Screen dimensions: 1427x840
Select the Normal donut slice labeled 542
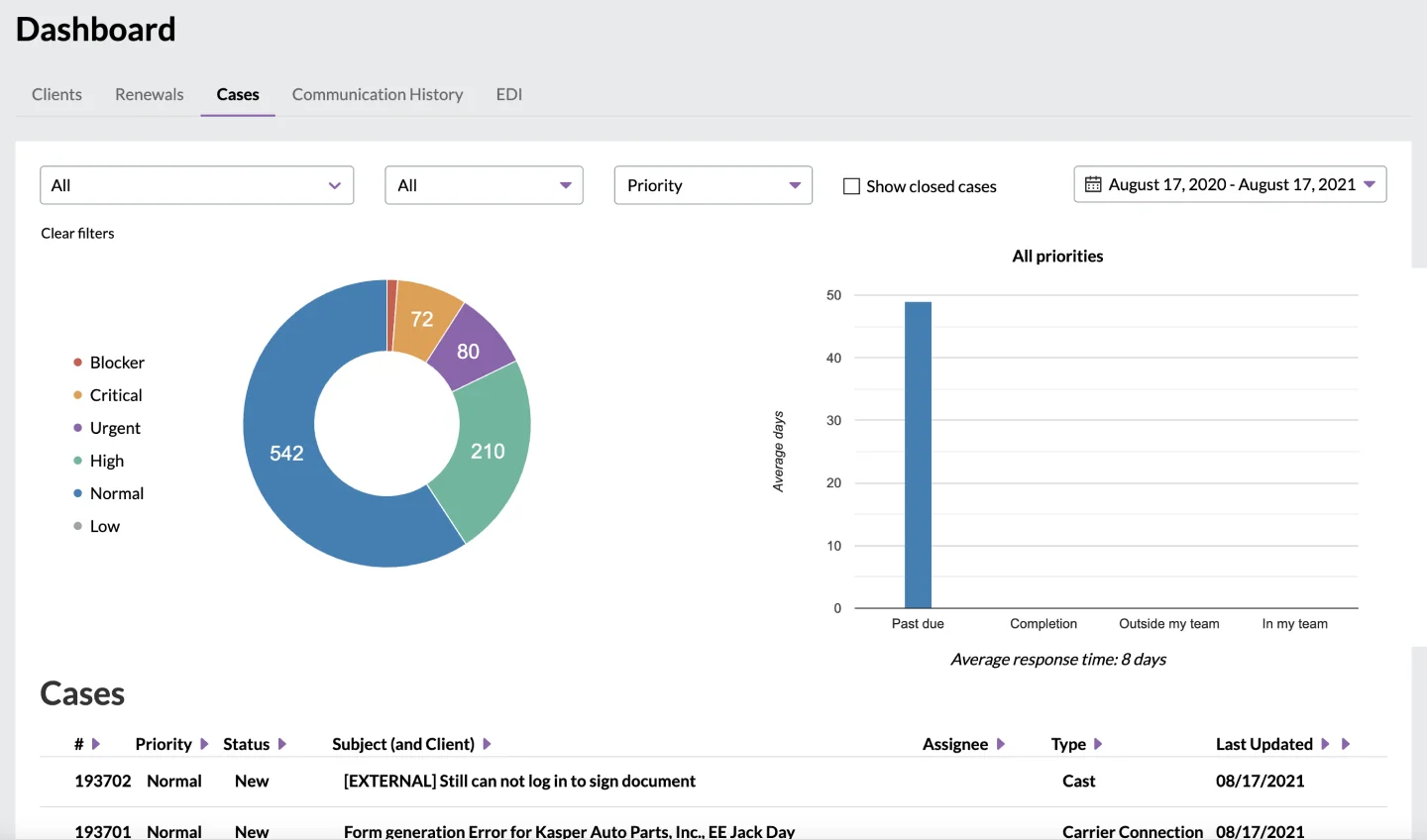click(x=286, y=453)
